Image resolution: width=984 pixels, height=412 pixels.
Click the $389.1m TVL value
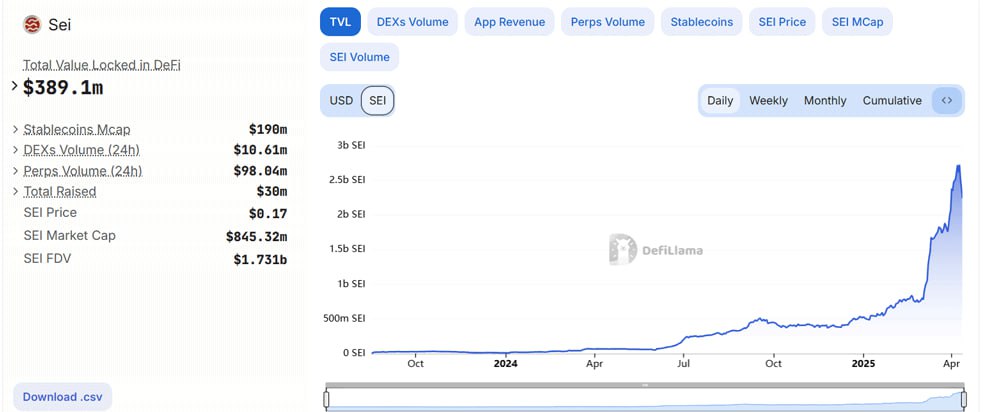(63, 88)
